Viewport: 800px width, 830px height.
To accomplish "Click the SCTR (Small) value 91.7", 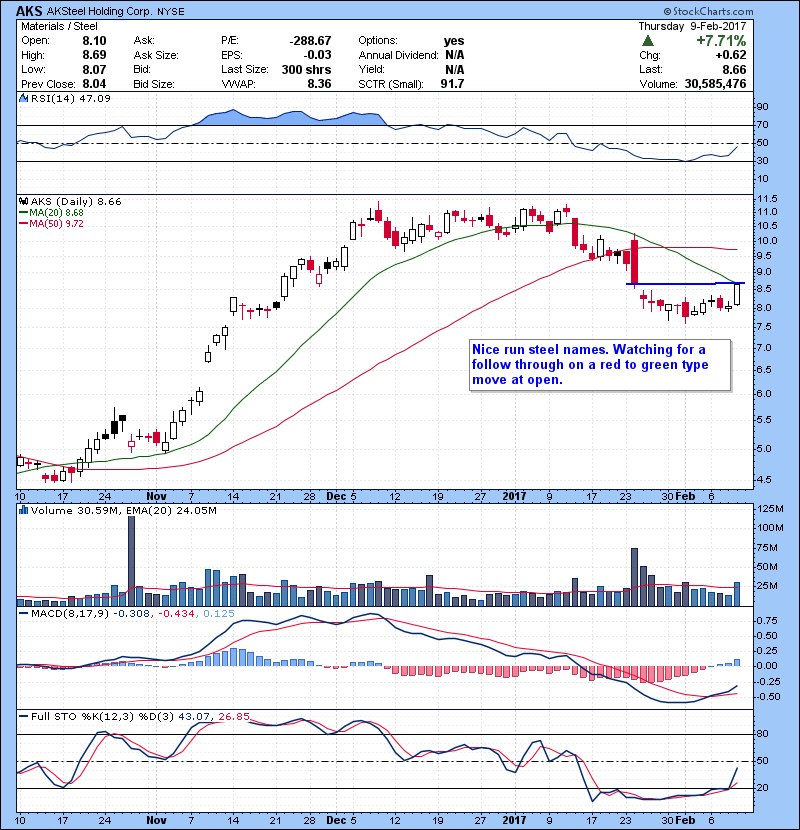I will pyautogui.click(x=452, y=84).
